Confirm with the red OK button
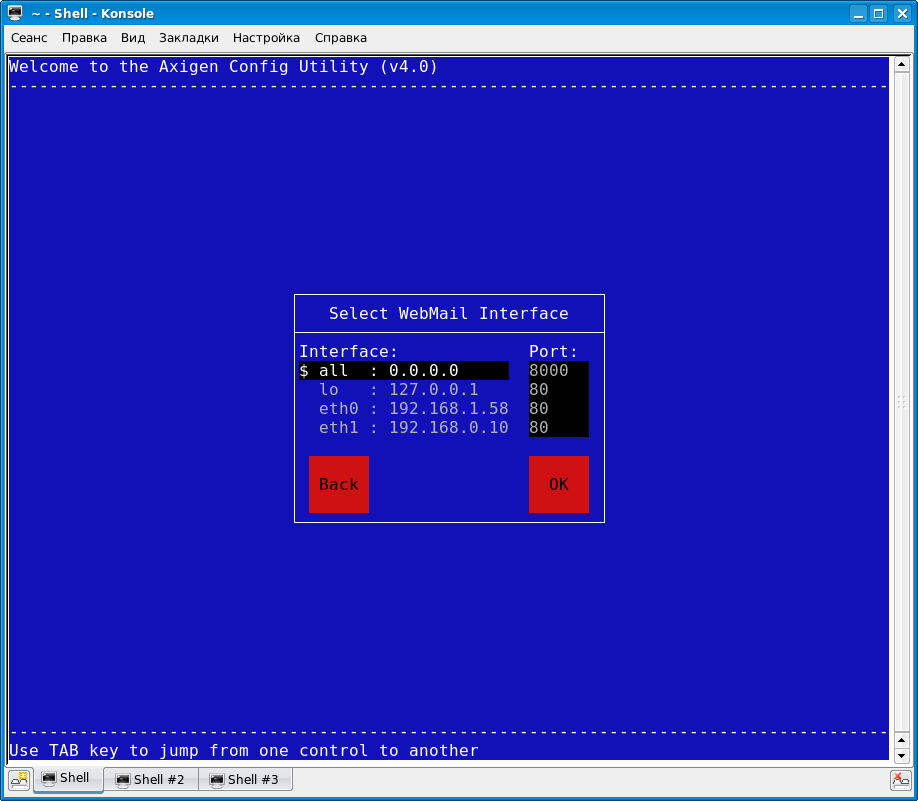 click(x=559, y=484)
